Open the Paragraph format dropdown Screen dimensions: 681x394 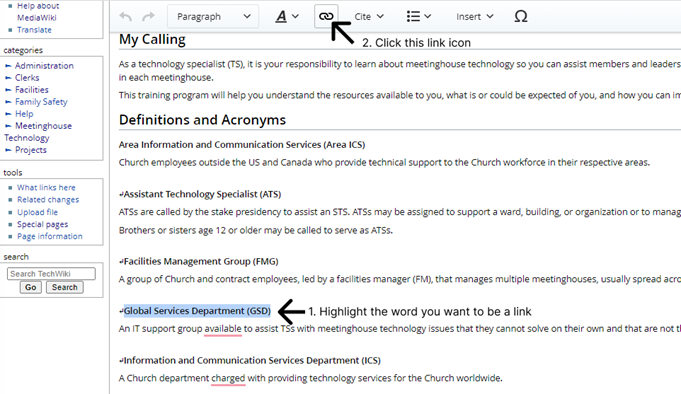click(213, 17)
